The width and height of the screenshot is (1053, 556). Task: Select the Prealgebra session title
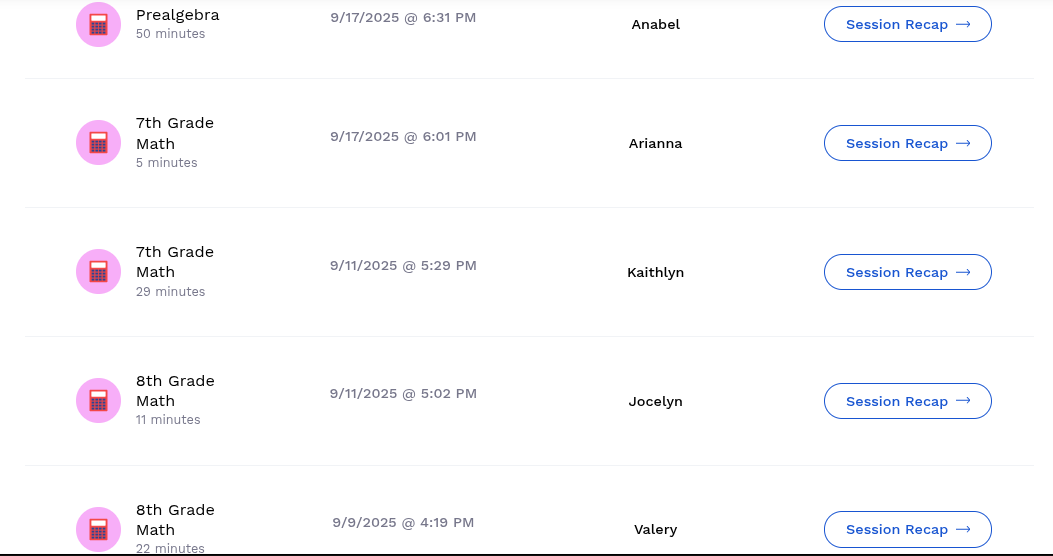pos(177,15)
